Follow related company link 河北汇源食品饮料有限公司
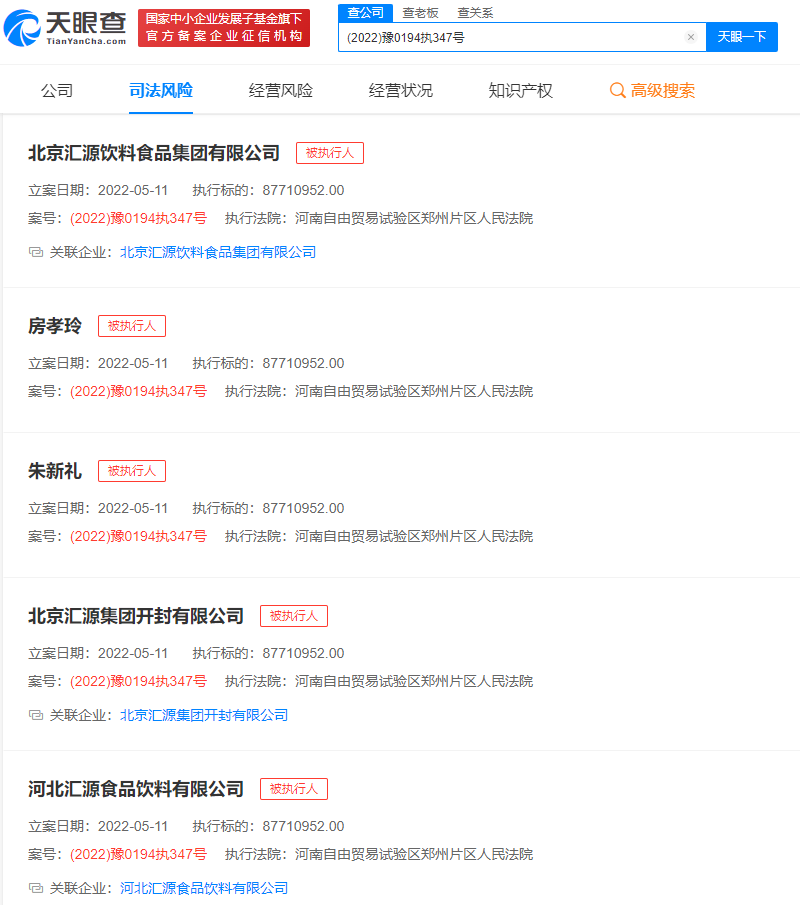 pos(204,888)
